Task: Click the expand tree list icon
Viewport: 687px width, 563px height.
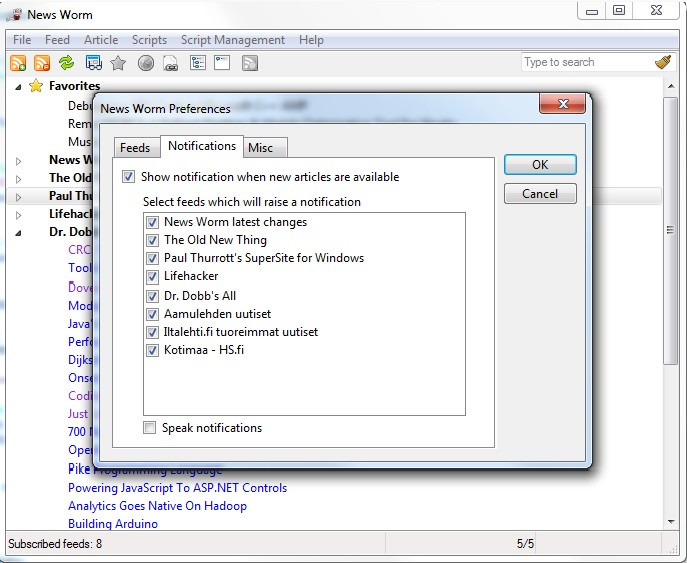Action: (198, 63)
